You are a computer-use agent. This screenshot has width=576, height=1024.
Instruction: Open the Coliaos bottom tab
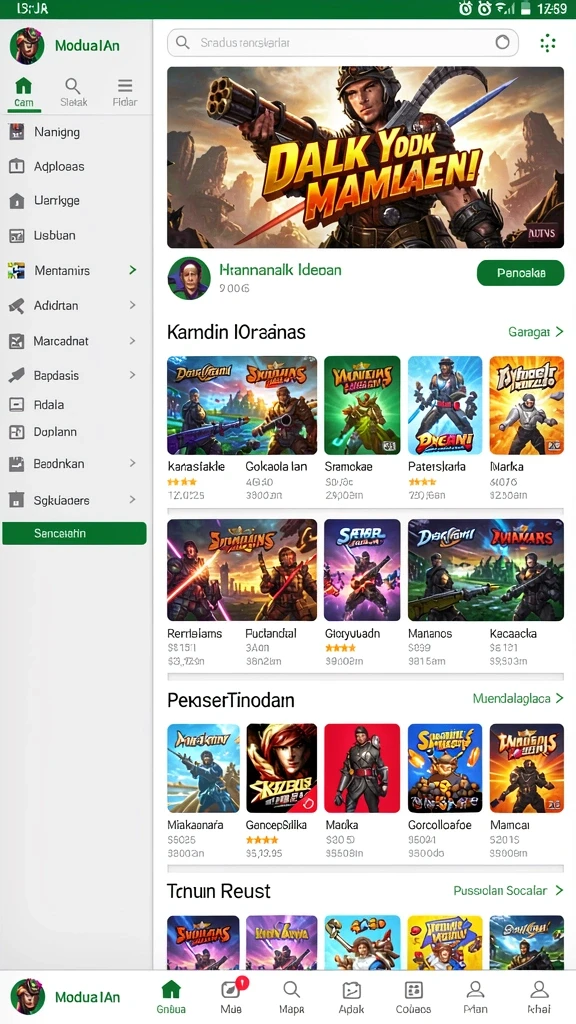point(413,997)
